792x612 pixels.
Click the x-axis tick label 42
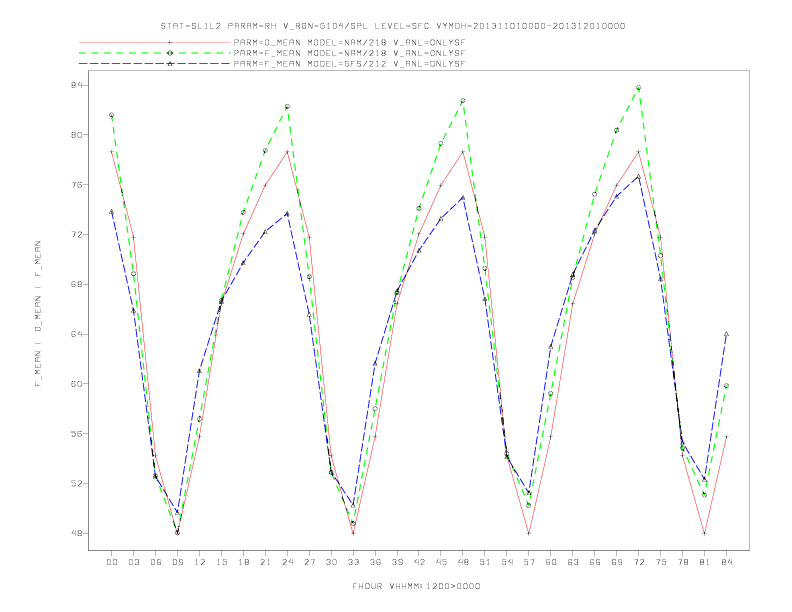click(x=419, y=562)
